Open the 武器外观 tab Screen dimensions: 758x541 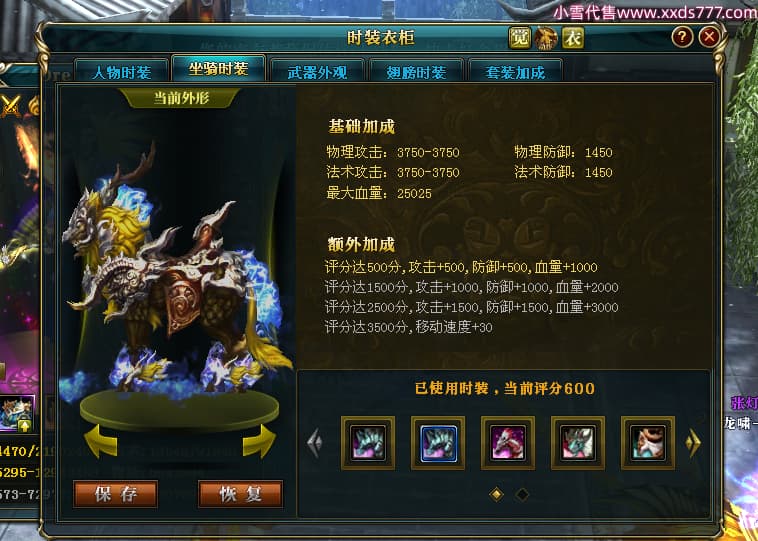pos(317,72)
